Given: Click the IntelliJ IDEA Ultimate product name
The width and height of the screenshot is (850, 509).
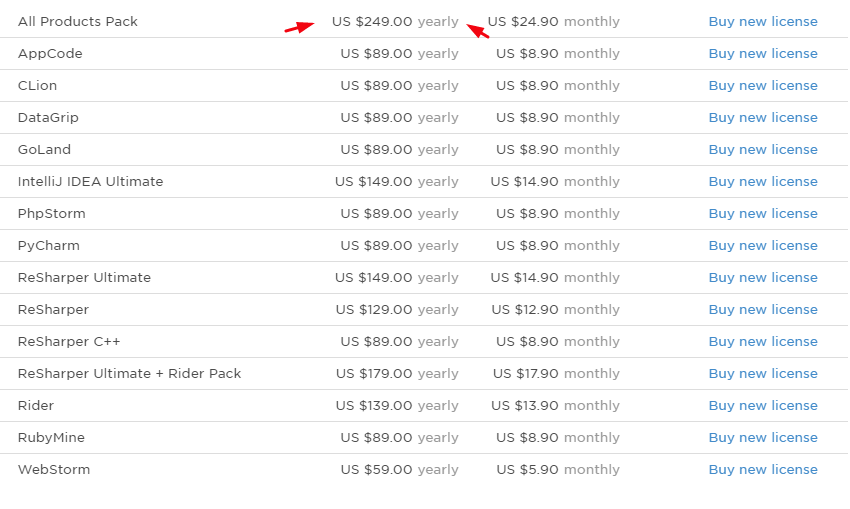Looking at the screenshot, I should tap(91, 182).
